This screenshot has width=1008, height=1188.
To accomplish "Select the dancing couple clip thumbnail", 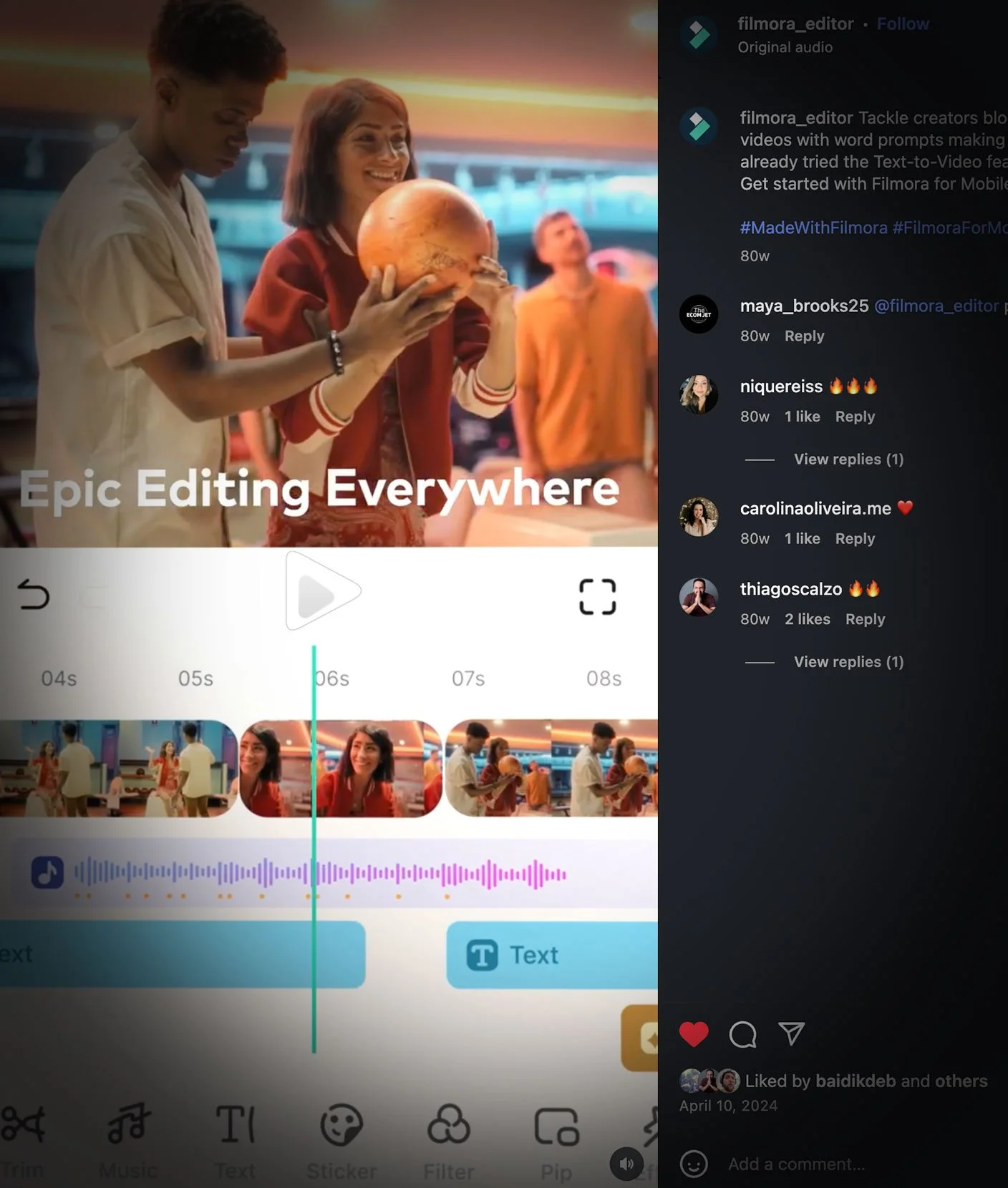I will tap(119, 769).
